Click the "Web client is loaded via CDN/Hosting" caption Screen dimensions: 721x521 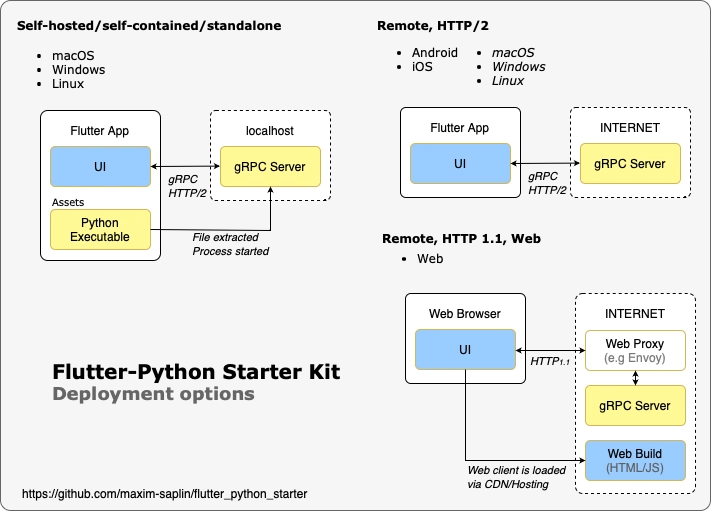[516, 477]
